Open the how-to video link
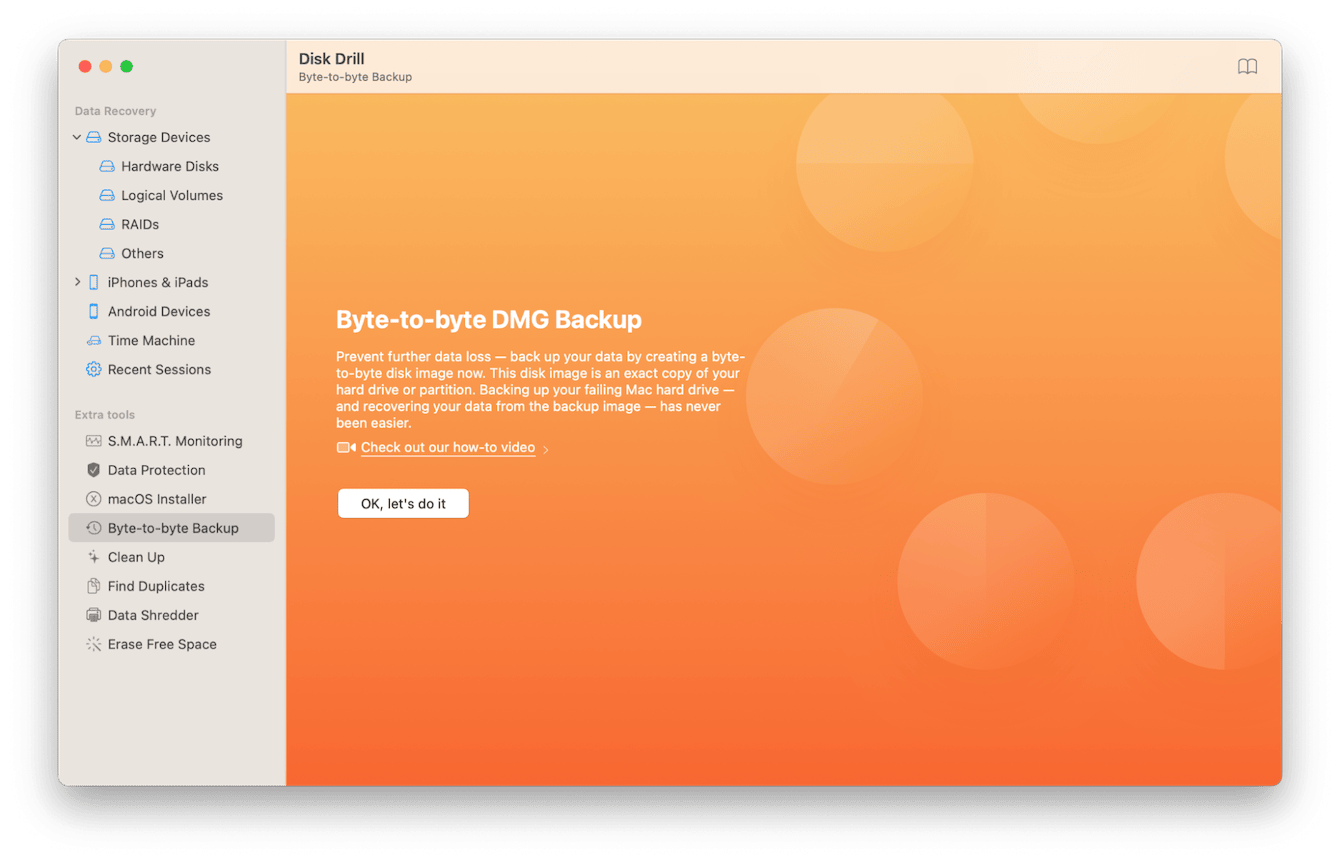This screenshot has width=1340, height=863. [447, 447]
